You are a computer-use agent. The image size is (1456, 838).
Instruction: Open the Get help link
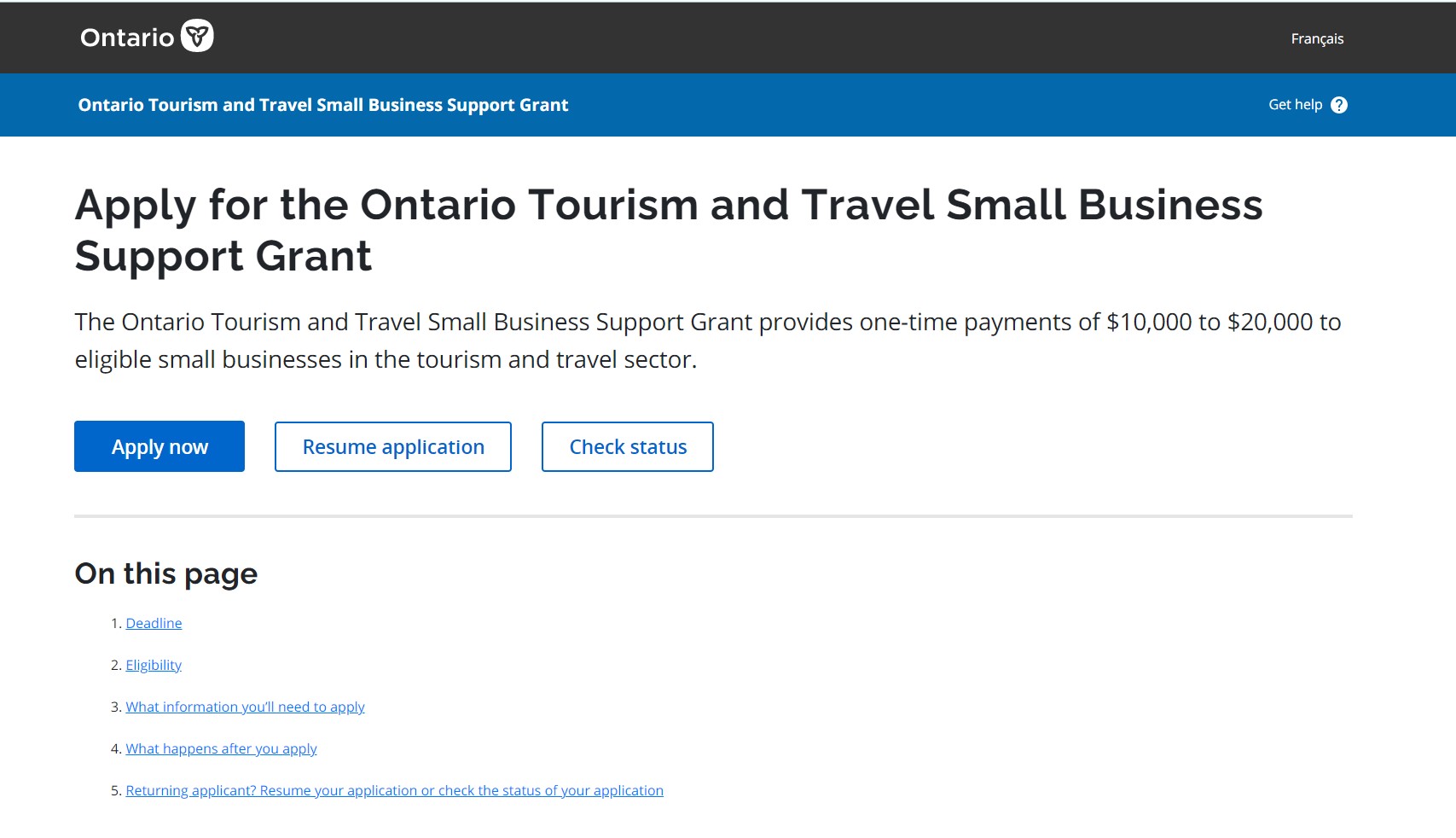click(1295, 105)
